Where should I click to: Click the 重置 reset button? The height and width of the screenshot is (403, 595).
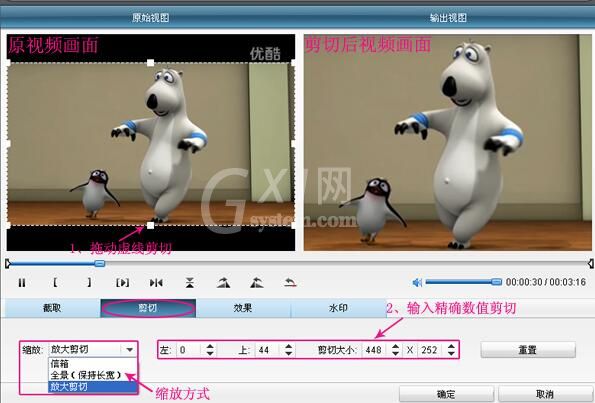point(528,350)
